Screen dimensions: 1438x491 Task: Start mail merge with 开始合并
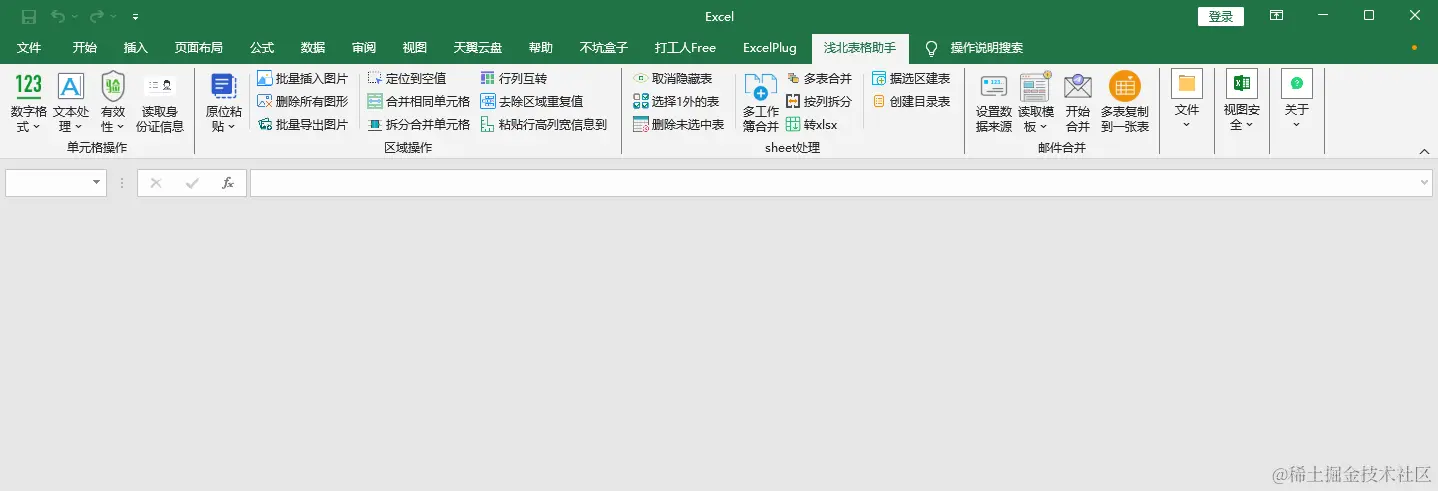pos(1077,103)
